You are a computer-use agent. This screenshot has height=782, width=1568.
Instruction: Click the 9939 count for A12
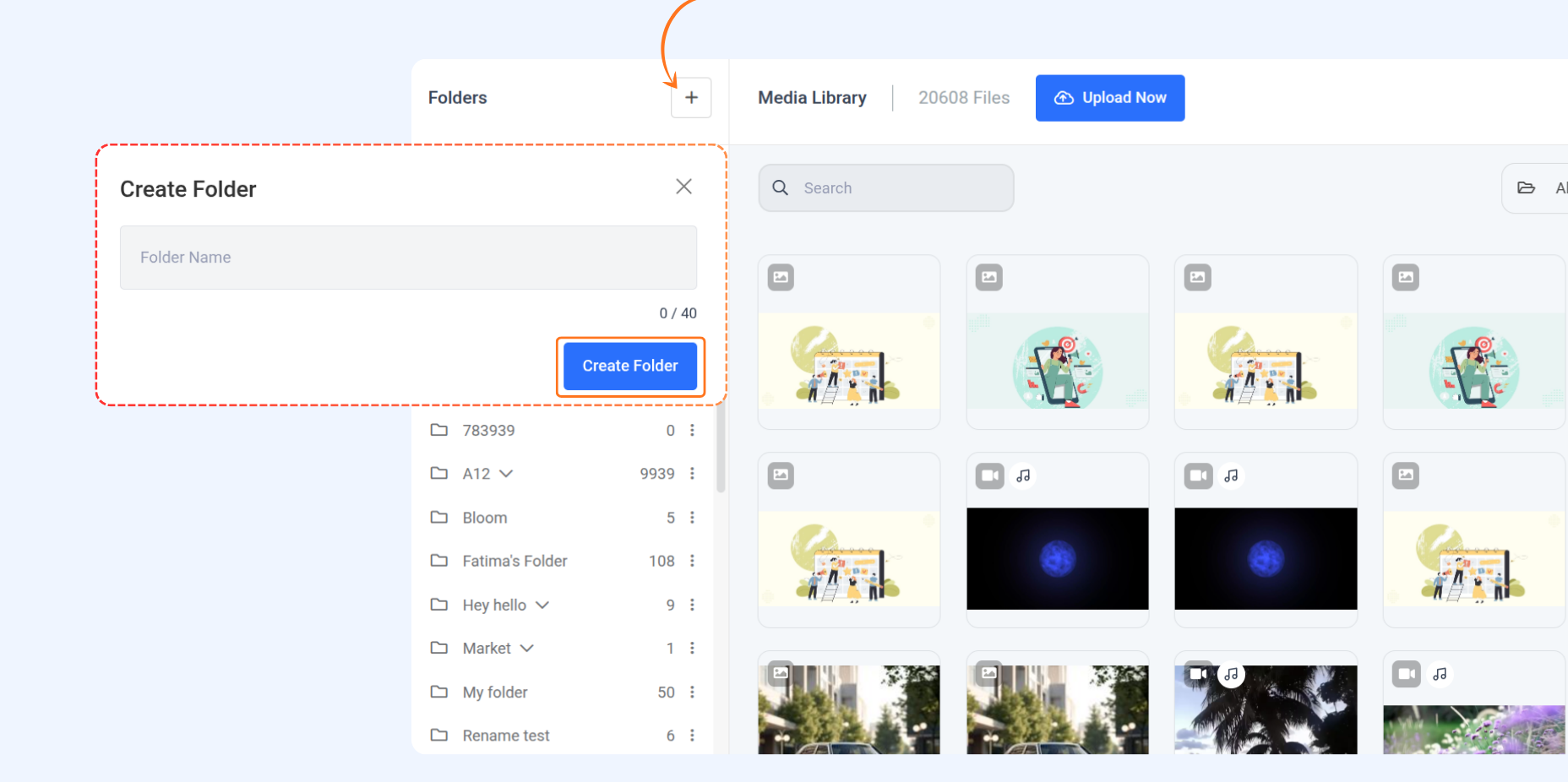coord(657,474)
